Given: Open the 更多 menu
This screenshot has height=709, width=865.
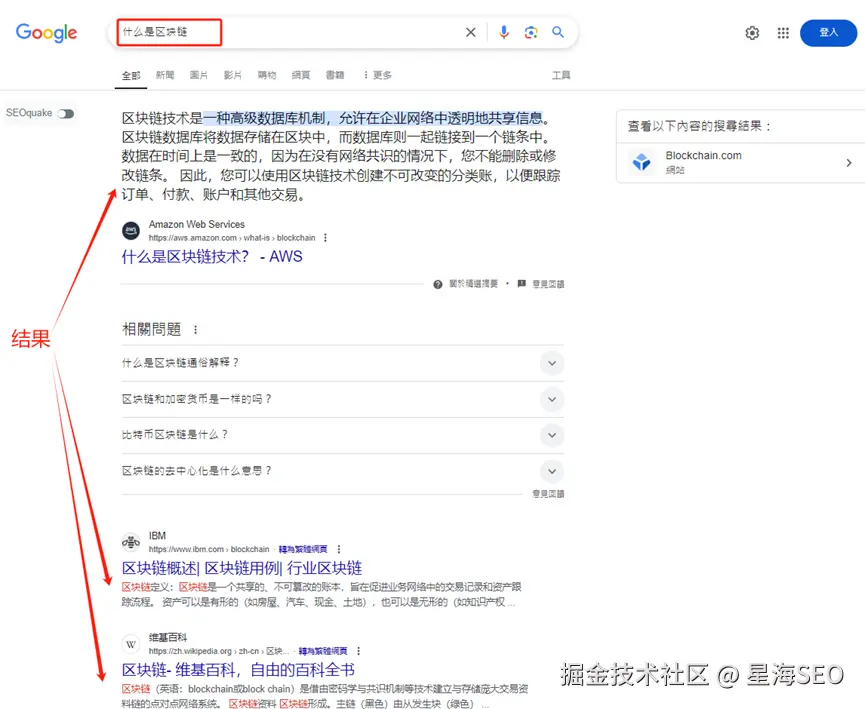Looking at the screenshot, I should click(x=378, y=75).
